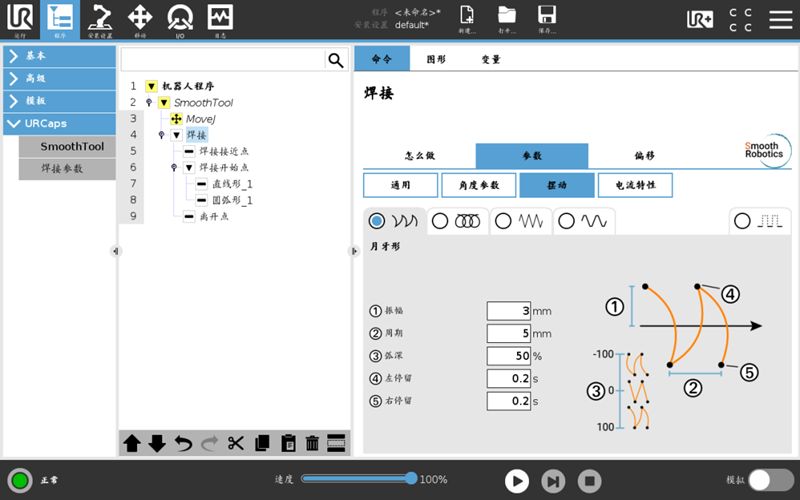The width and height of the screenshot is (800, 500).
Task: Click the Save program floppy disk icon
Action: tap(547, 18)
